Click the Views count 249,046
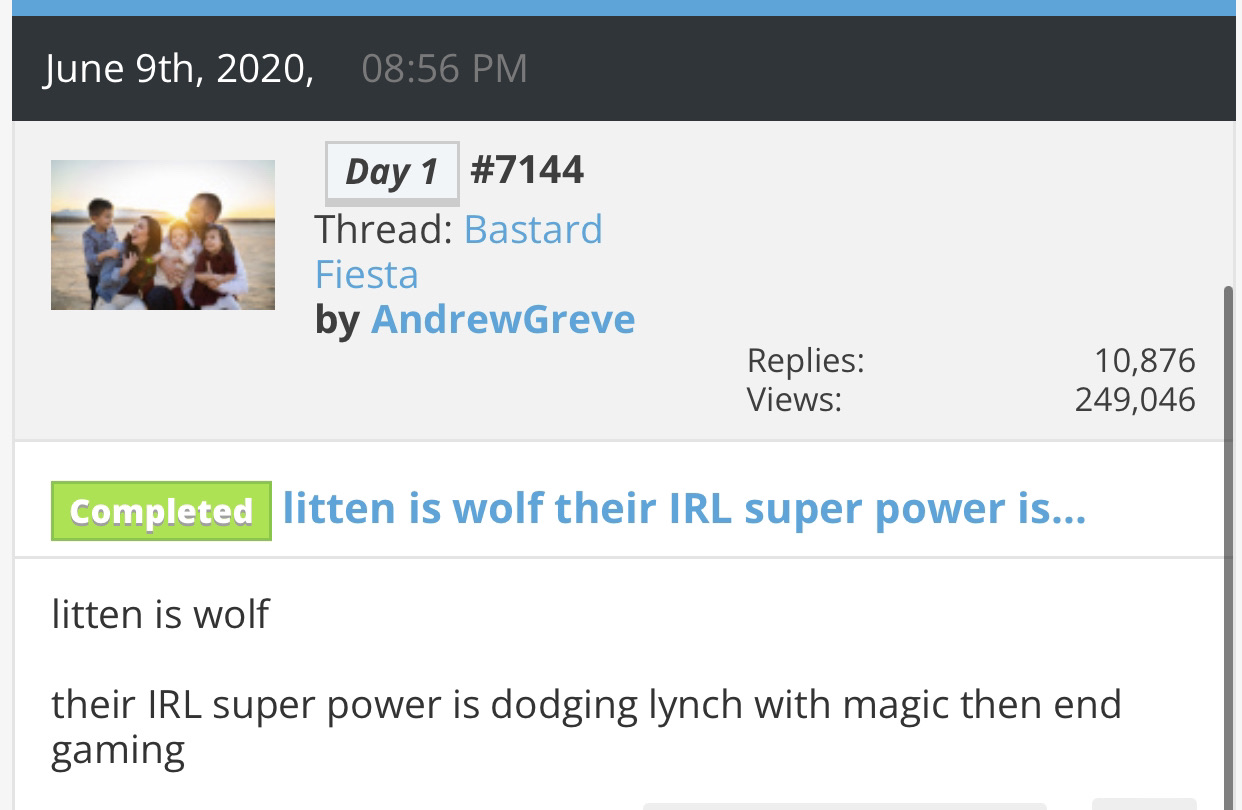 pyautogui.click(x=1135, y=400)
